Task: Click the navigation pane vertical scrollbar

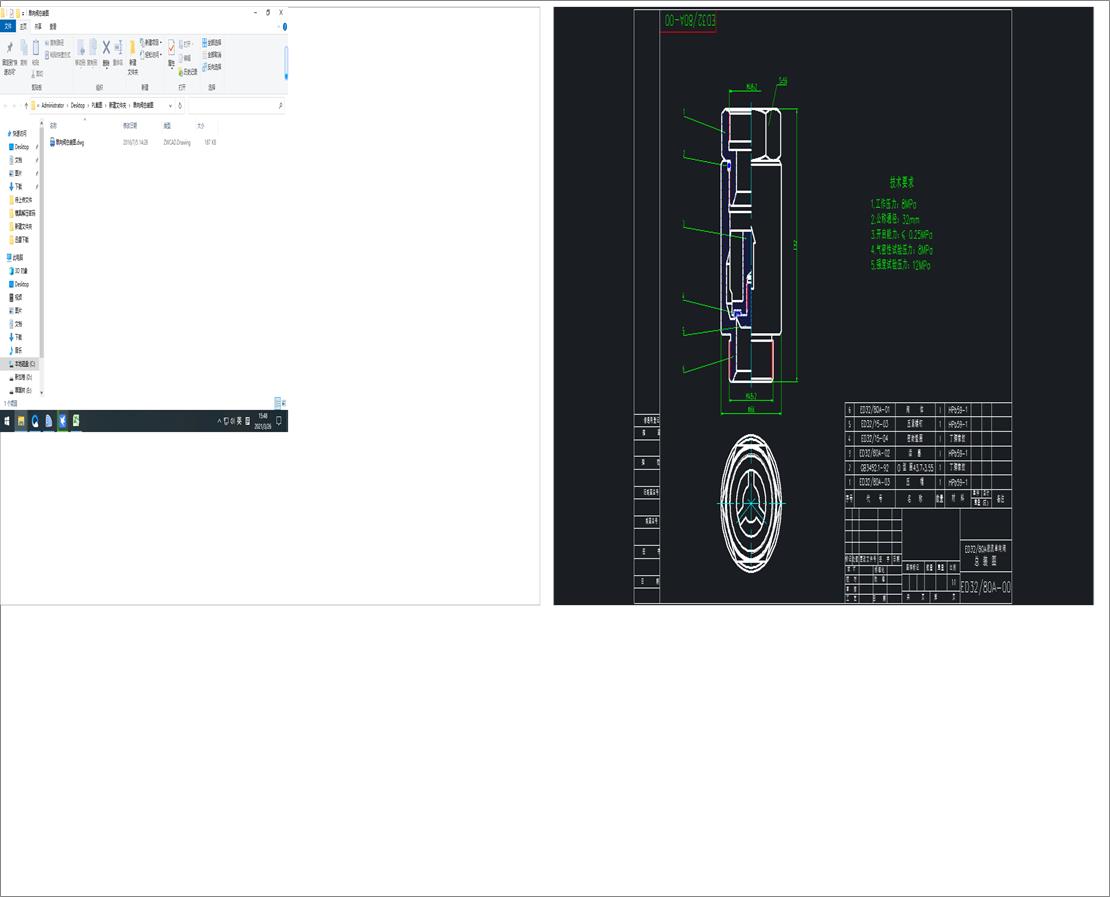Action: (42, 258)
